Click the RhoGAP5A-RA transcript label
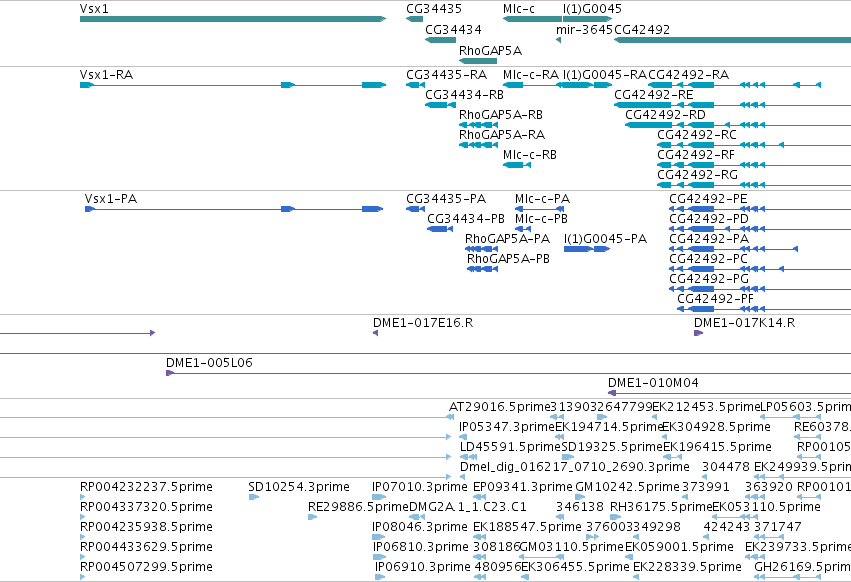Screen dimensions: 851x582 pos(501,135)
